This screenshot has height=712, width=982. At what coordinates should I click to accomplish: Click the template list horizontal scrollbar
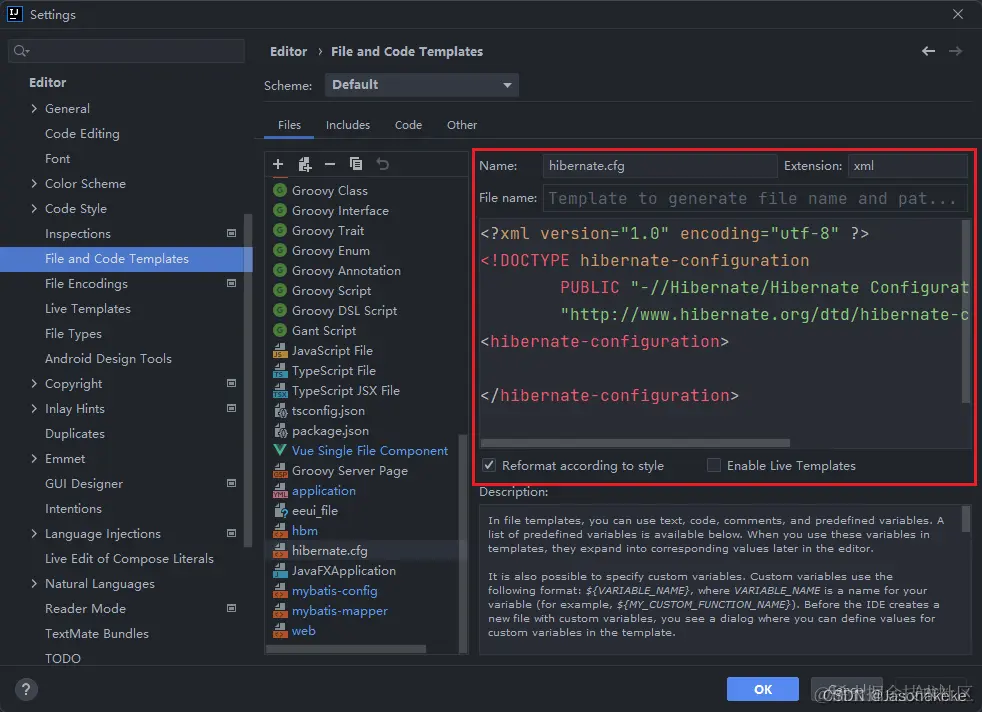(x=346, y=649)
